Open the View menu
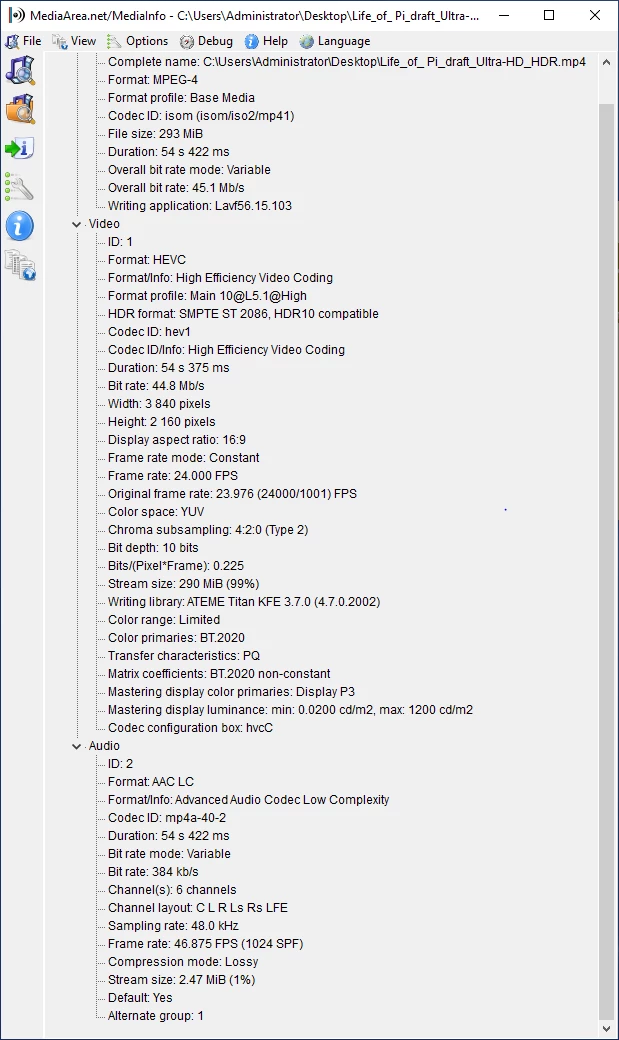 coord(74,41)
